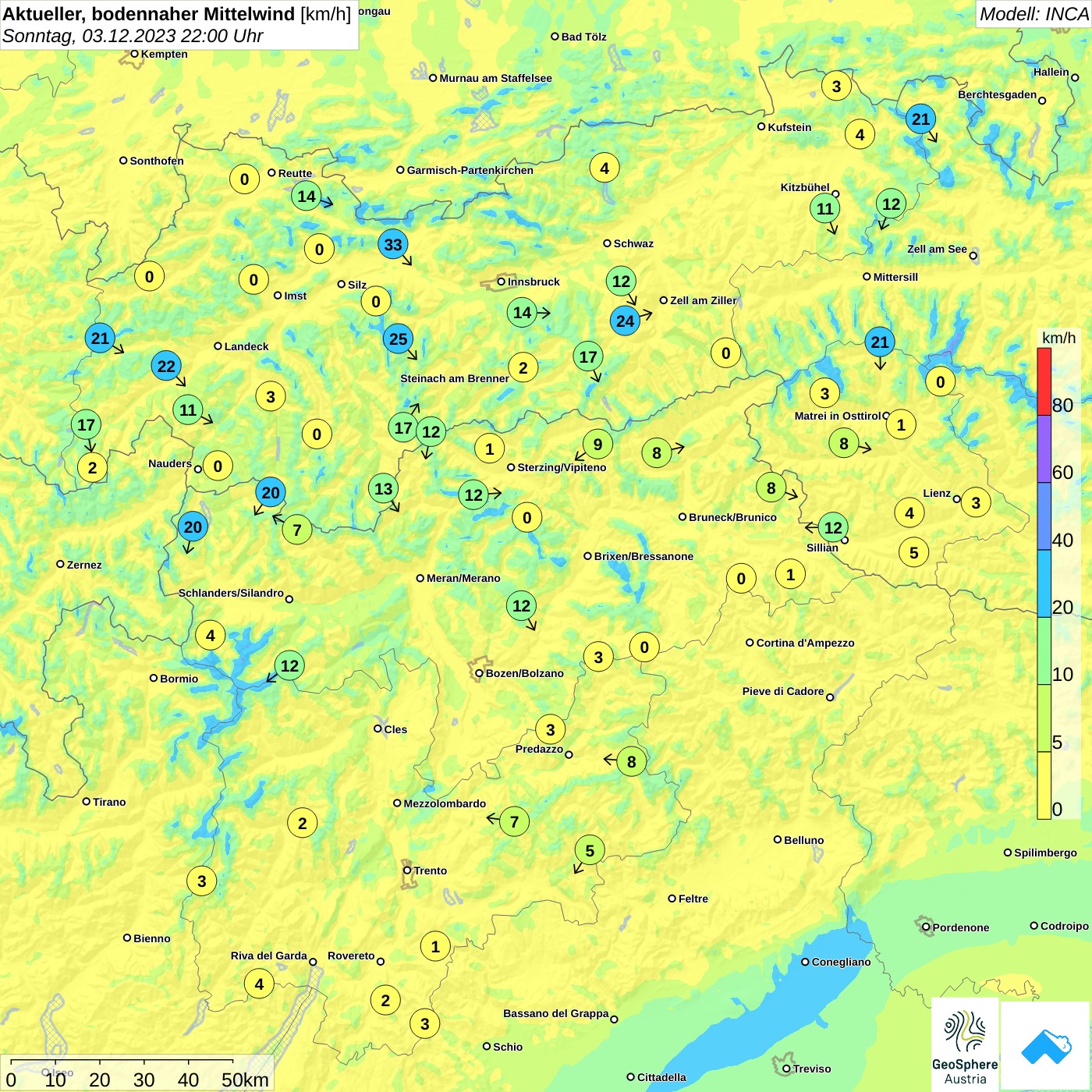
Task: Select the 2 station beside Steinach am Brenner
Action: coord(523,368)
